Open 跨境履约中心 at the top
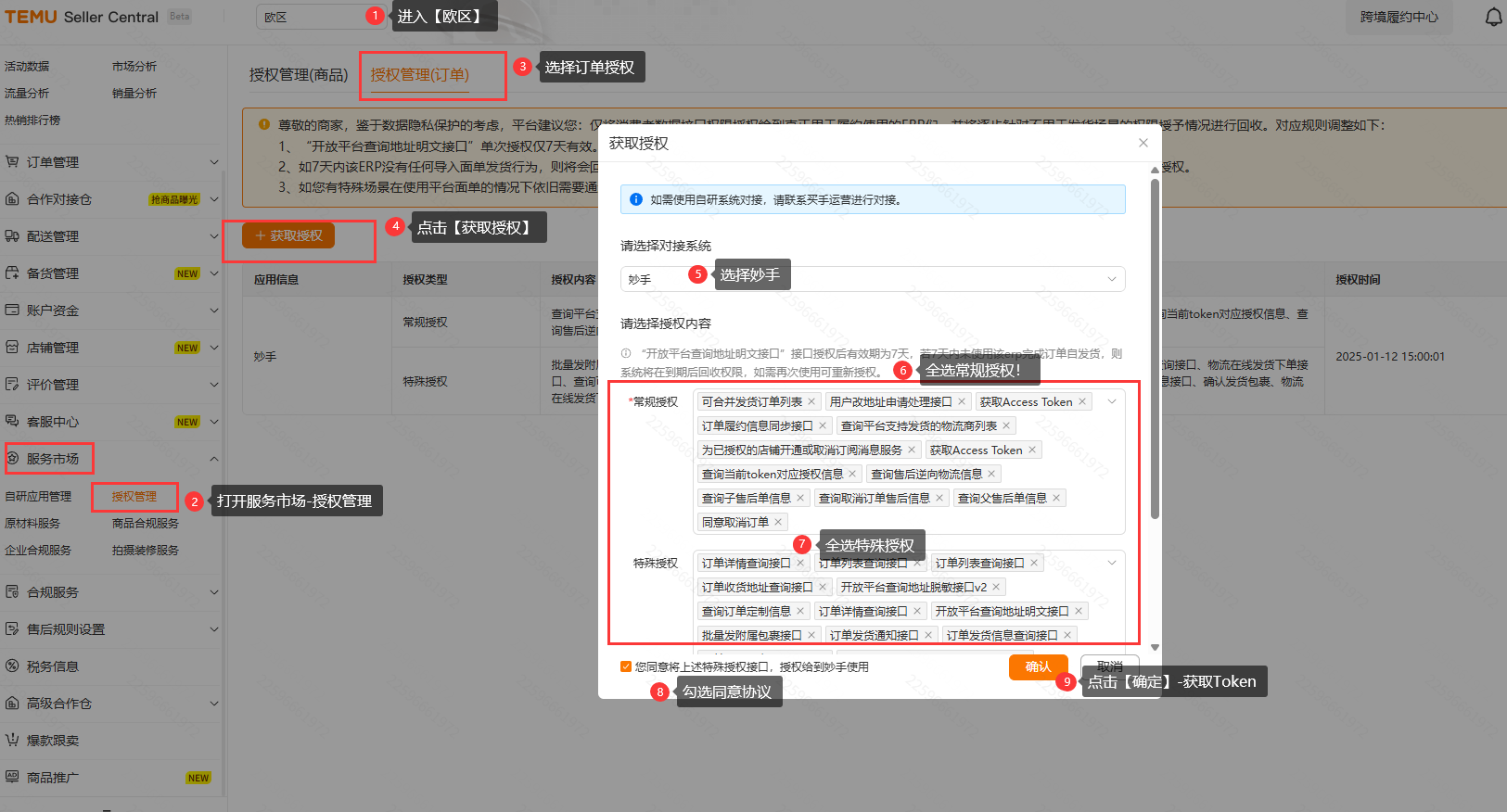This screenshot has height=812, width=1507. (1399, 17)
